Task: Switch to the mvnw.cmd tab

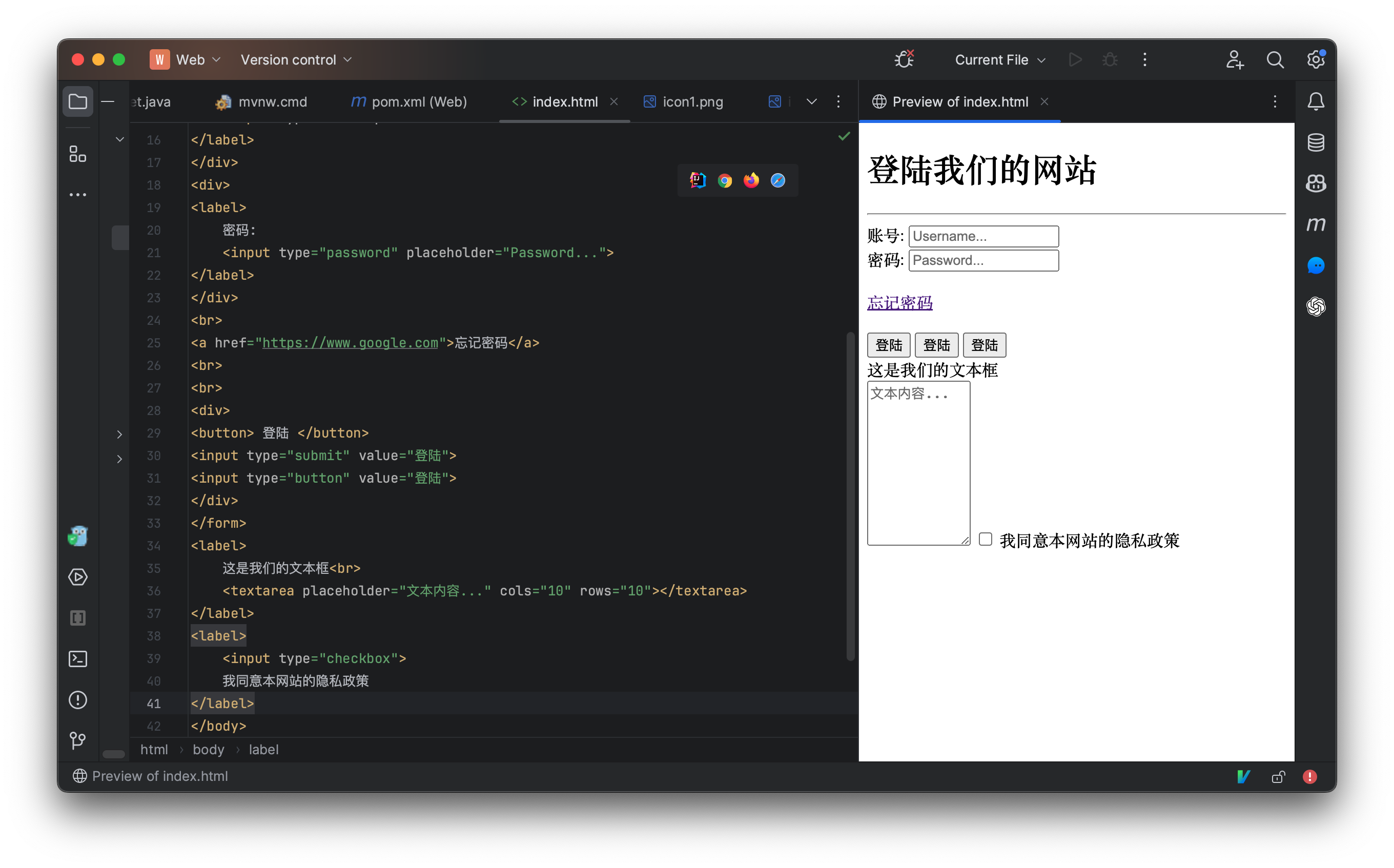Action: pos(261,101)
